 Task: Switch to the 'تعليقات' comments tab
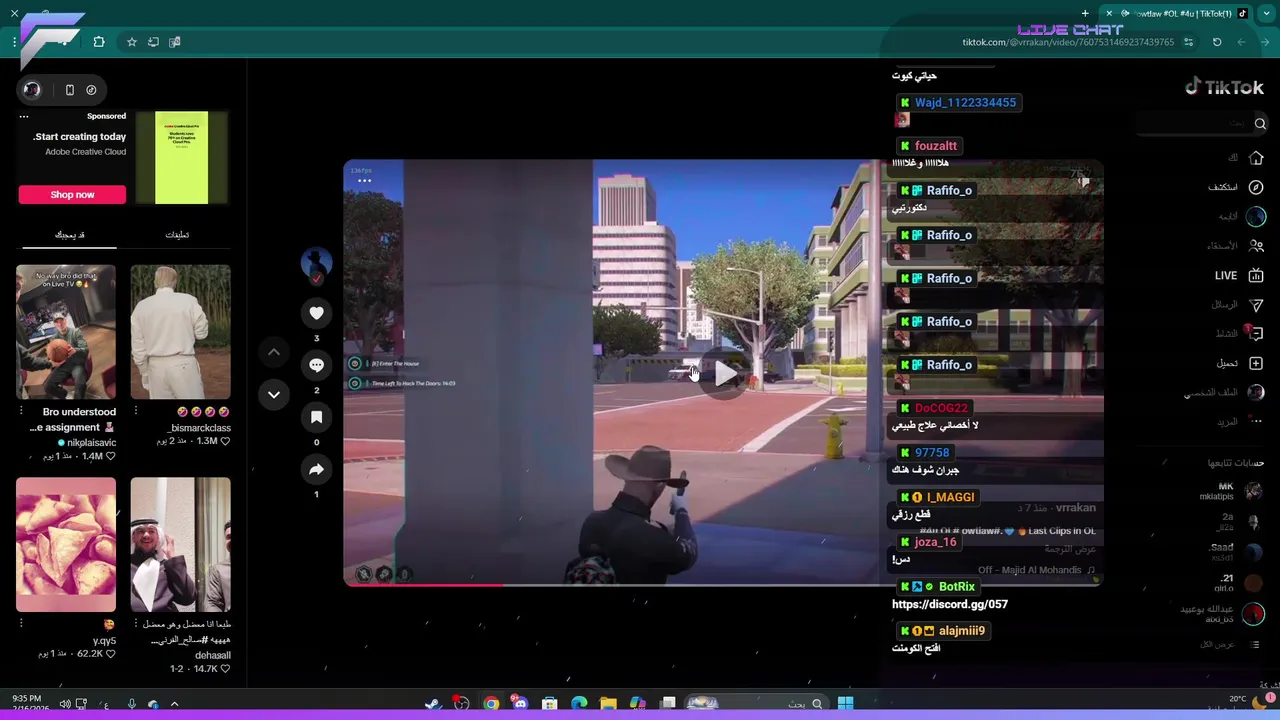click(x=177, y=235)
